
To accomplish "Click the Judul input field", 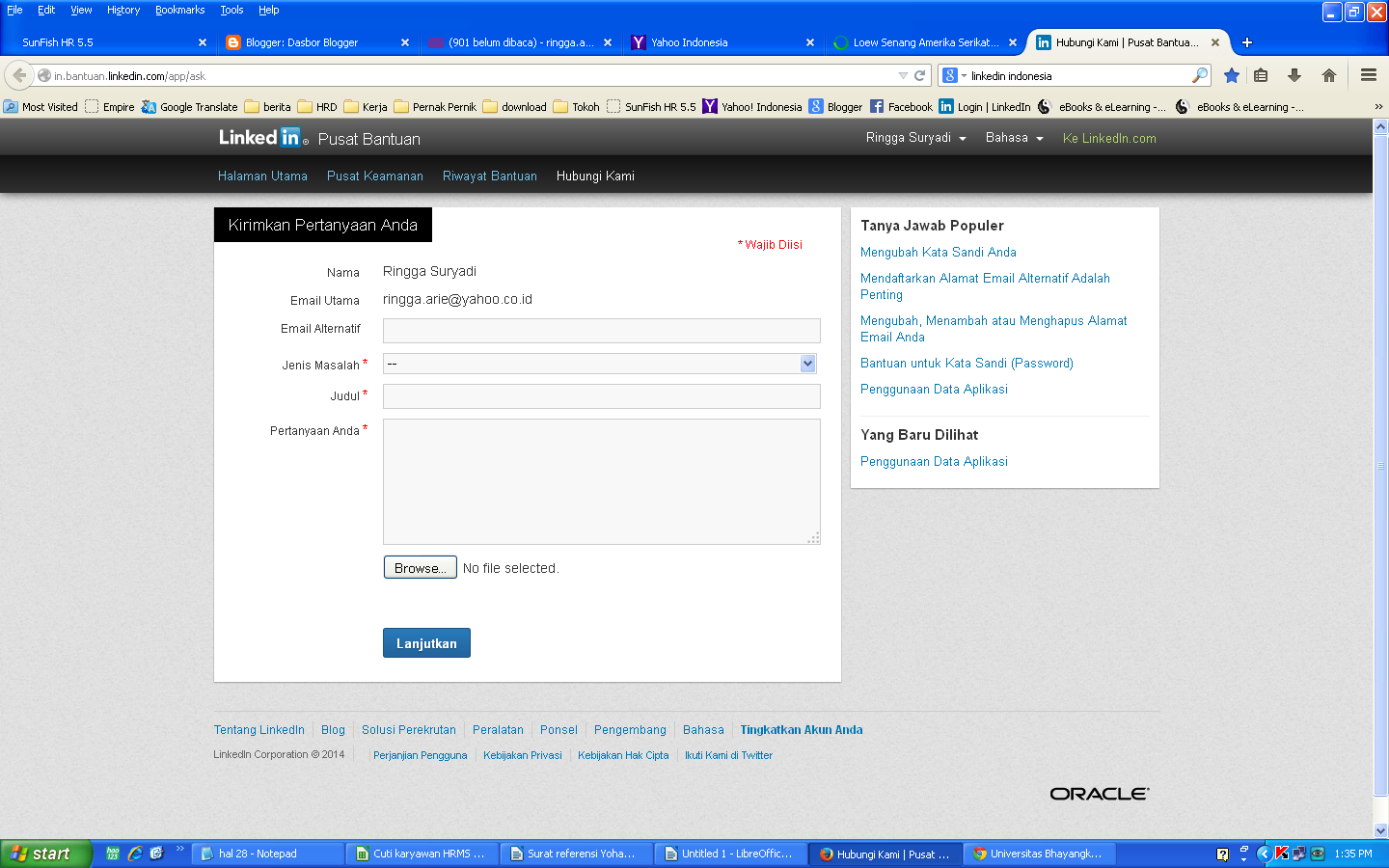I will point(601,395).
